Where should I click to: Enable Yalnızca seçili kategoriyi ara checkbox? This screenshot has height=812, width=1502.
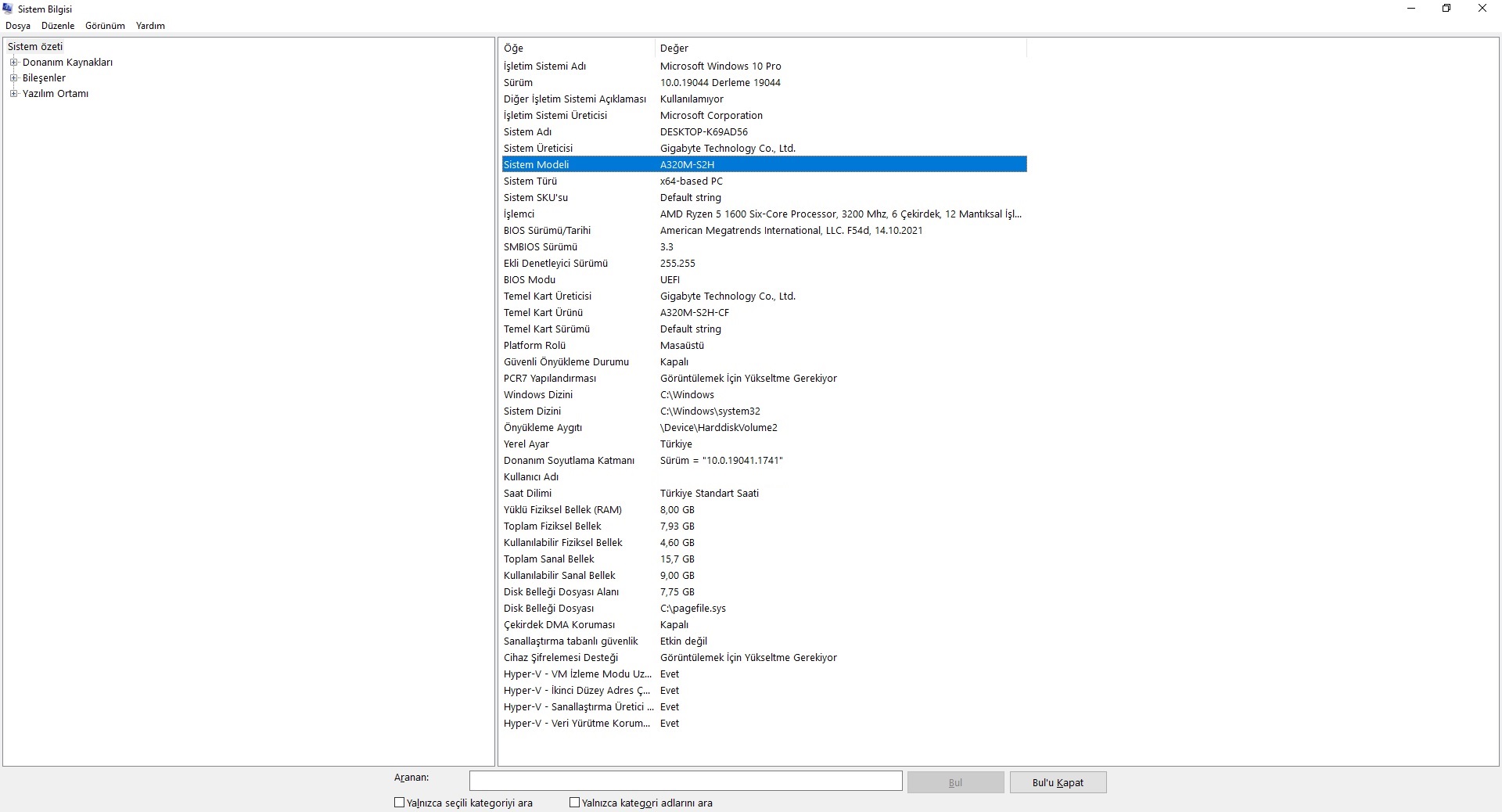(x=400, y=803)
